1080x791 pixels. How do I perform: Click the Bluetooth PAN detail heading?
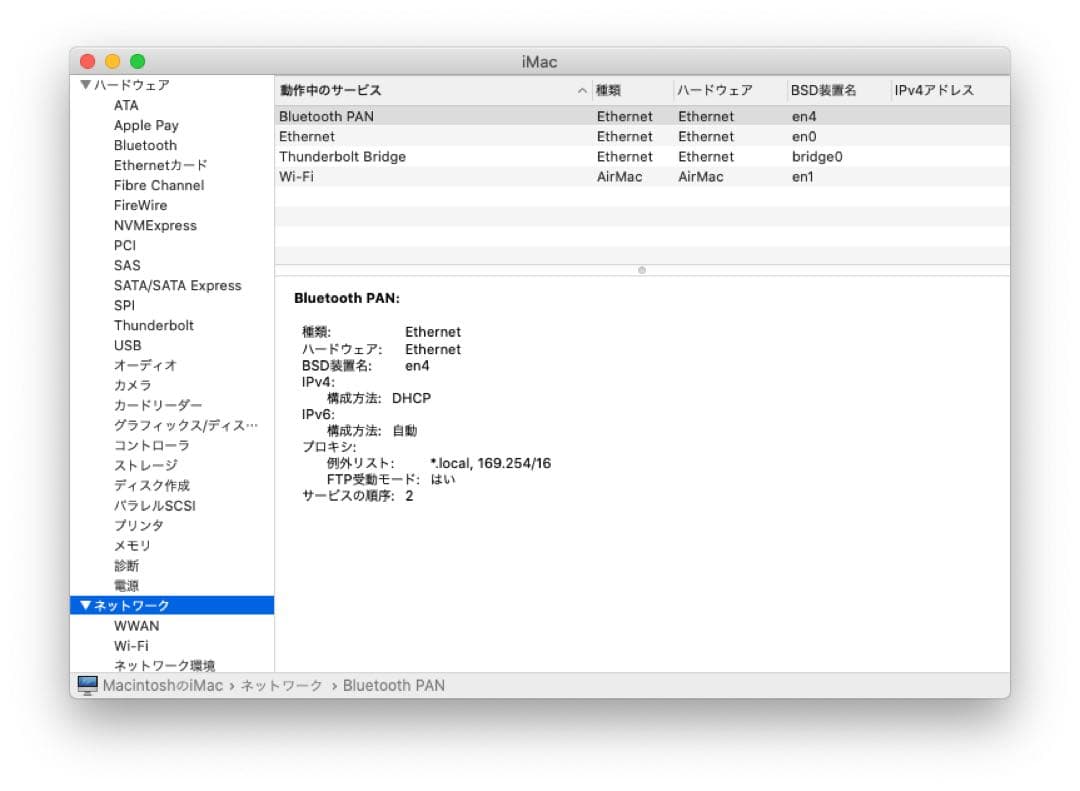(346, 298)
